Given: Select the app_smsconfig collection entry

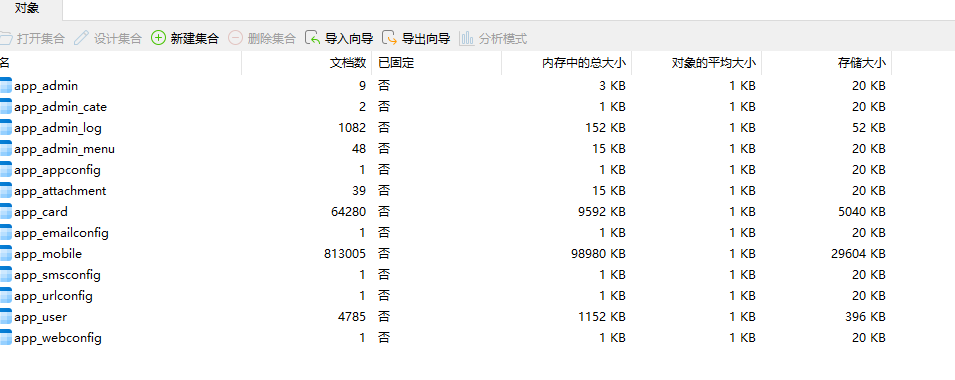Looking at the screenshot, I should 57,275.
